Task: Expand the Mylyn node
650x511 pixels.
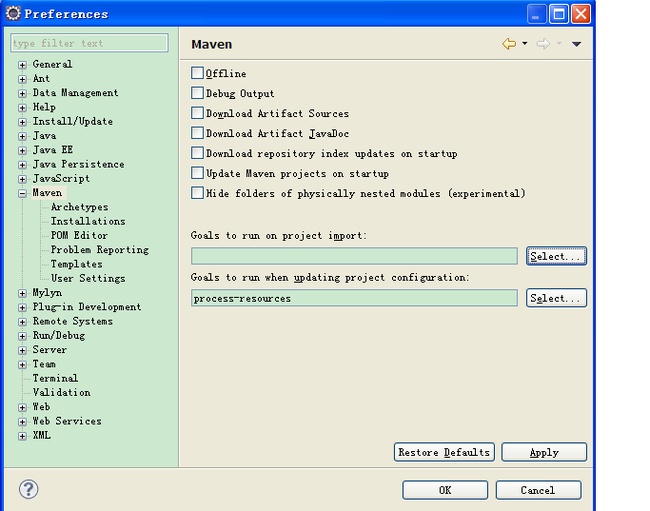Action: [x=22, y=293]
